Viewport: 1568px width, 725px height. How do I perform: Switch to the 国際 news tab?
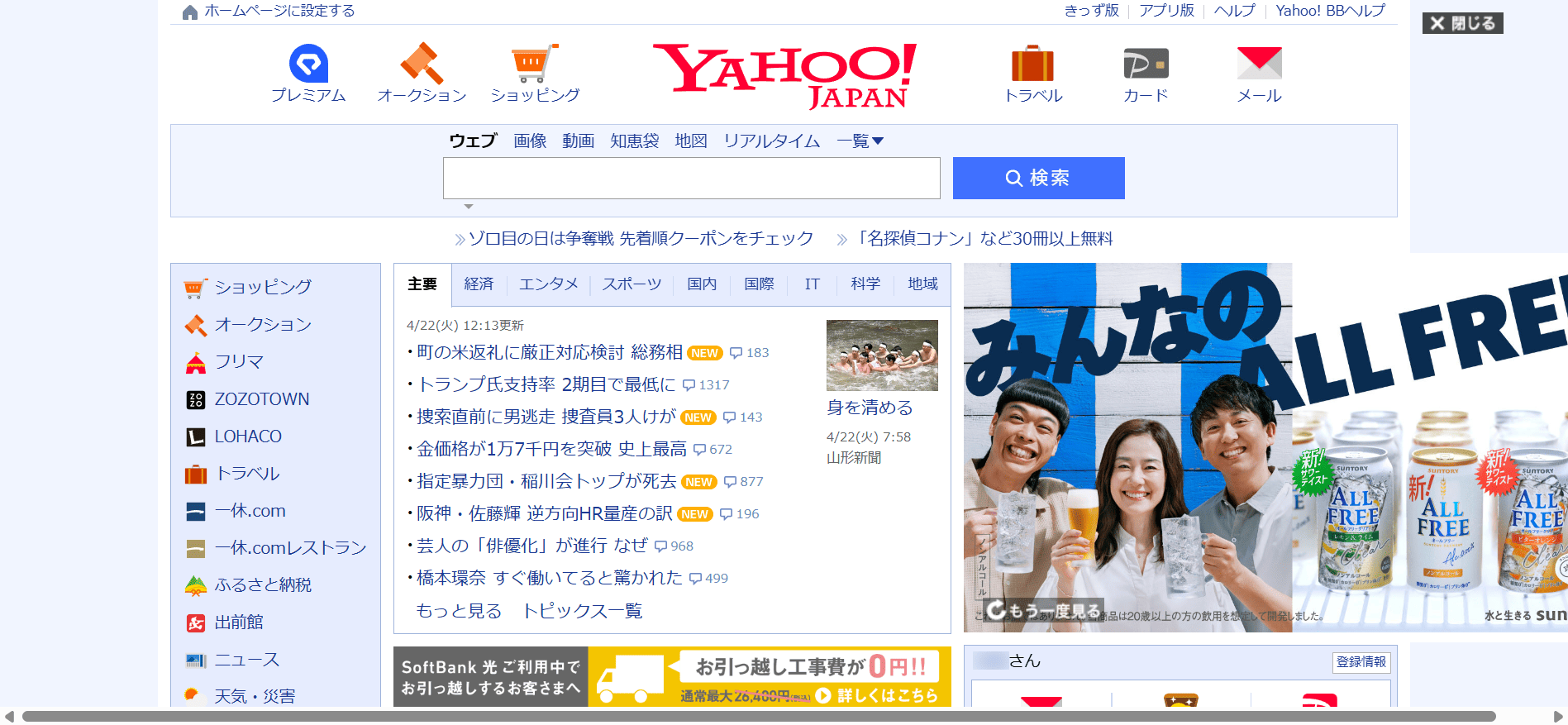(x=759, y=284)
